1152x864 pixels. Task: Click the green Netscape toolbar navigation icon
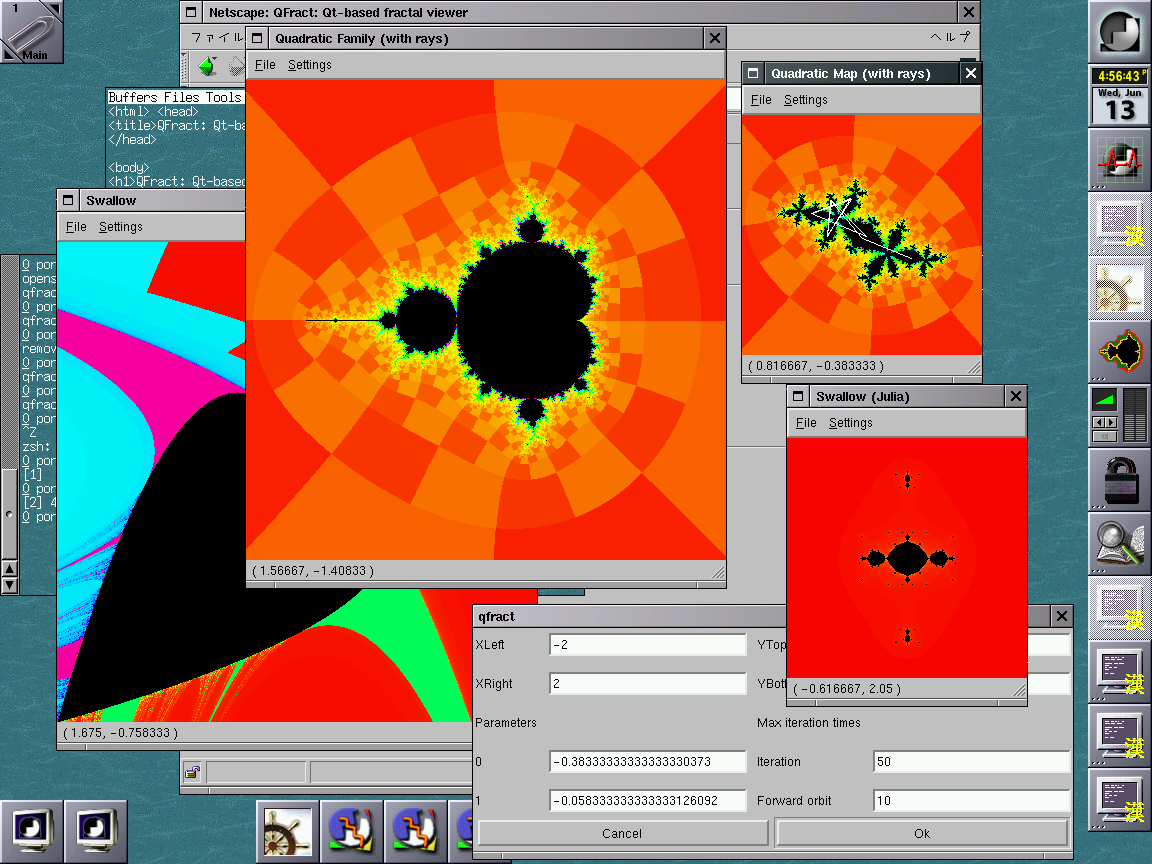click(207, 67)
